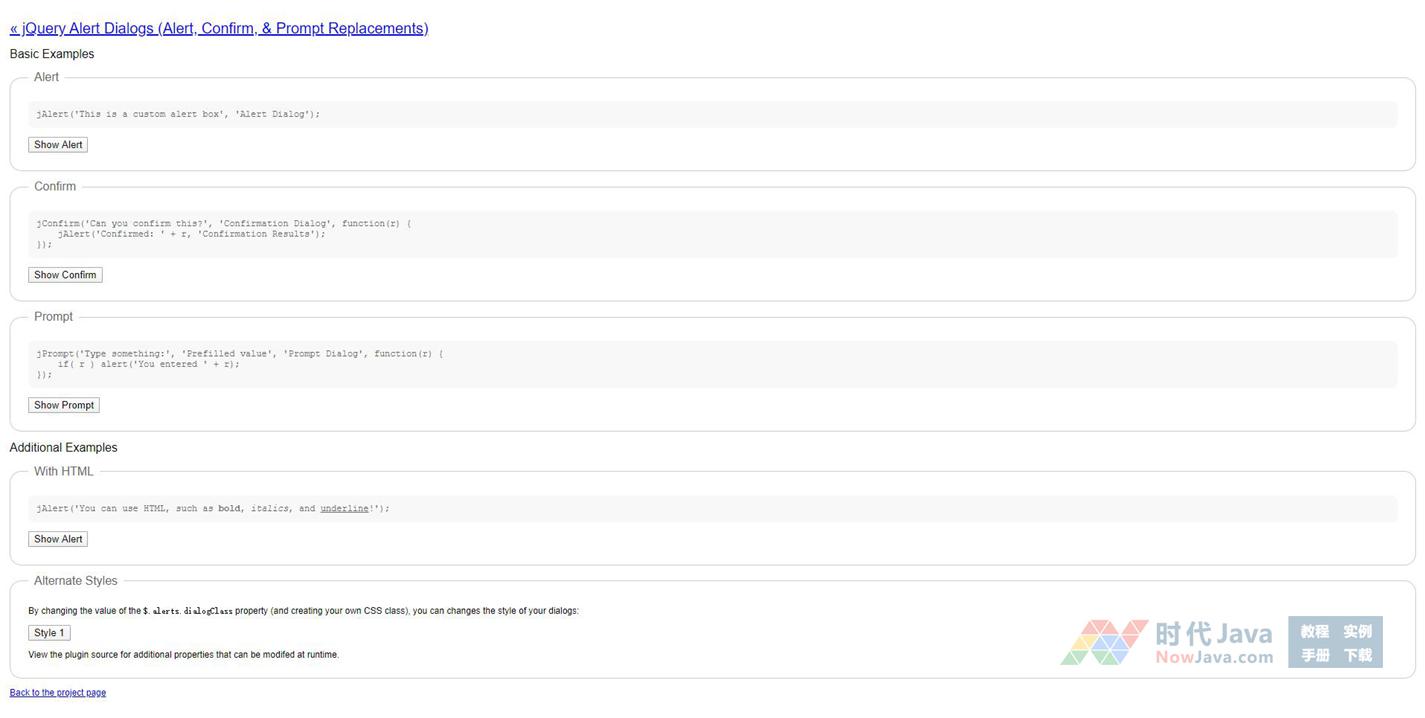The width and height of the screenshot is (1425, 718).
Task: Select 实例 in the watermark box
Action: tap(1357, 631)
